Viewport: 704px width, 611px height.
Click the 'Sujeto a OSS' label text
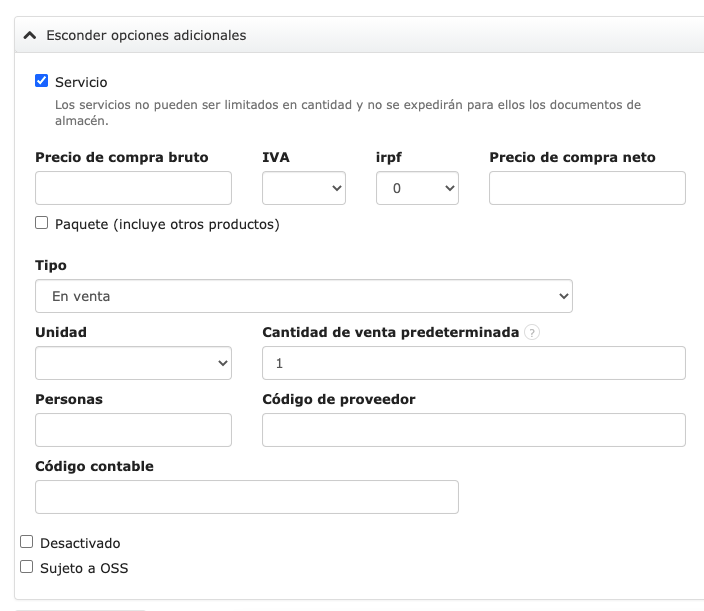(84, 568)
